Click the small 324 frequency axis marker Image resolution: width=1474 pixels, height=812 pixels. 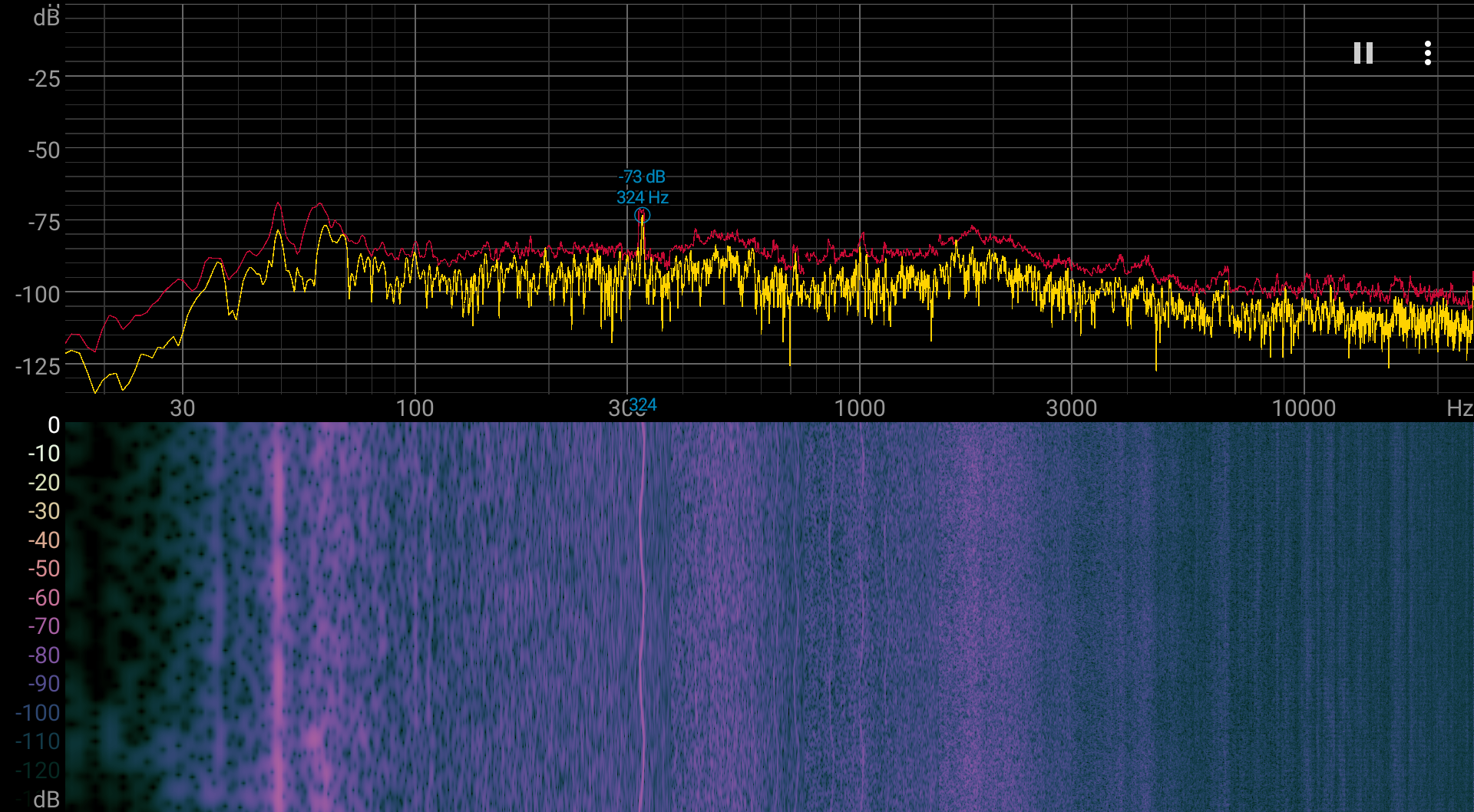point(643,404)
